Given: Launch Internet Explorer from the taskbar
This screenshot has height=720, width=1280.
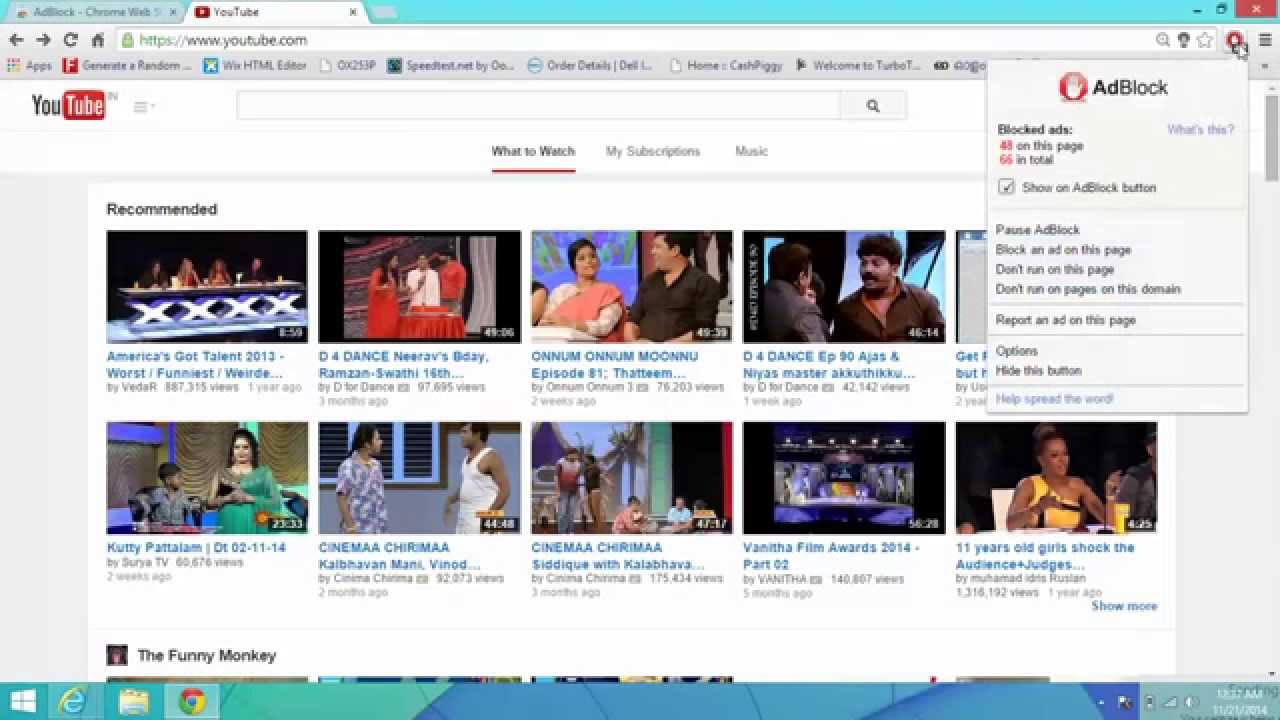Looking at the screenshot, I should click(73, 702).
